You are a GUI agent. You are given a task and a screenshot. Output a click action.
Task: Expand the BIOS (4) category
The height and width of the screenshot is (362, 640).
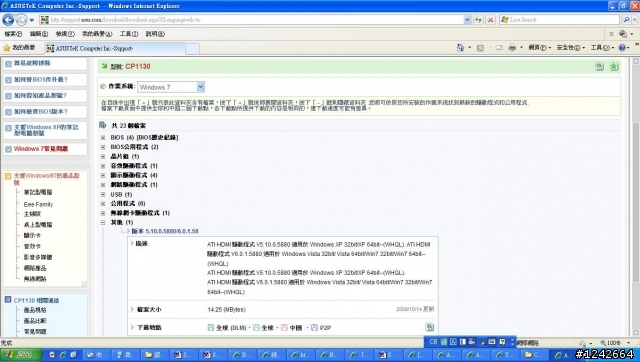103,138
